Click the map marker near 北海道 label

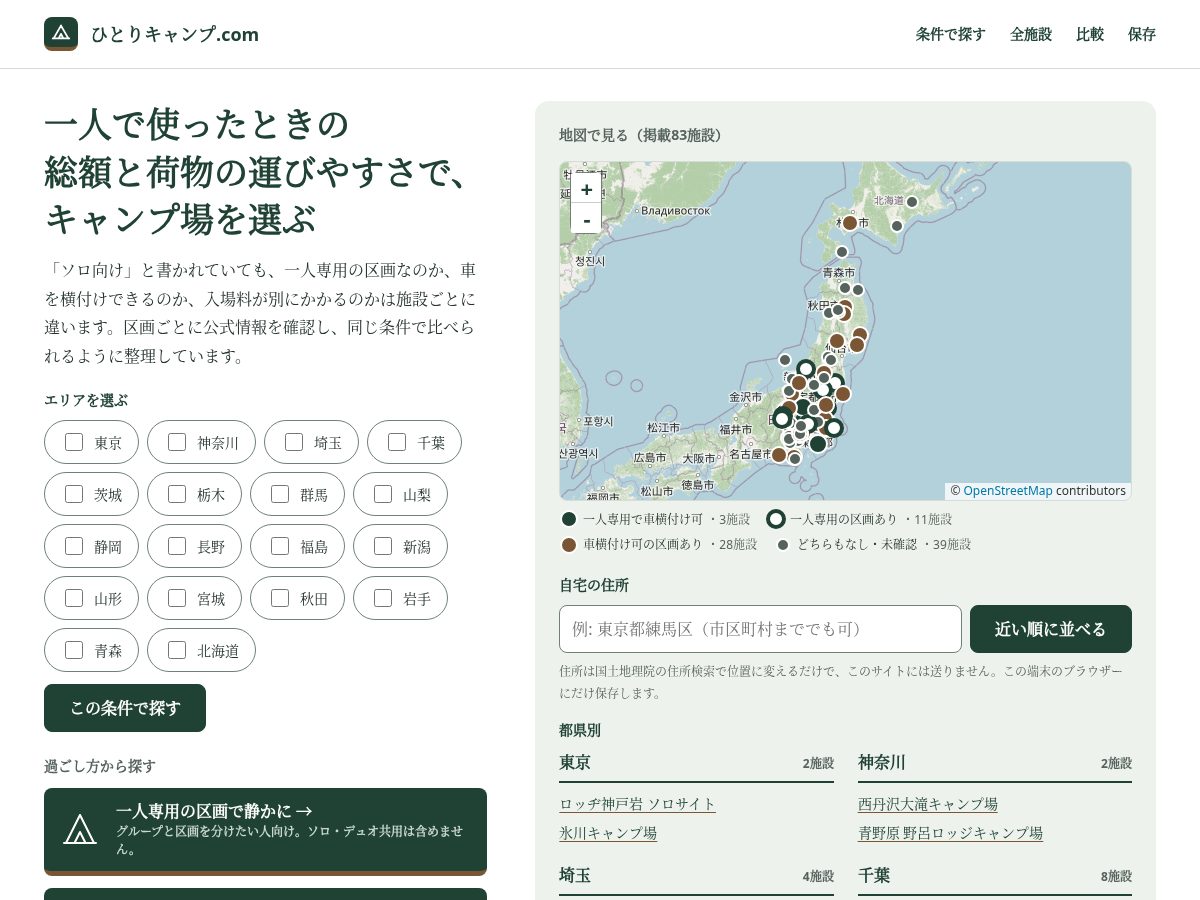912,202
